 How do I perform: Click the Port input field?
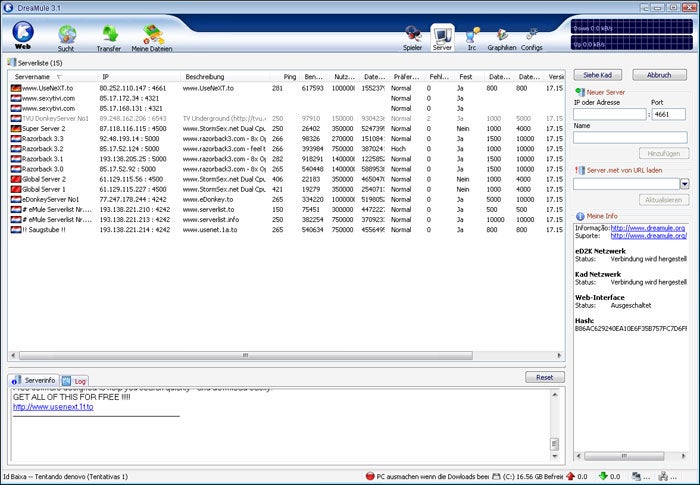point(669,114)
